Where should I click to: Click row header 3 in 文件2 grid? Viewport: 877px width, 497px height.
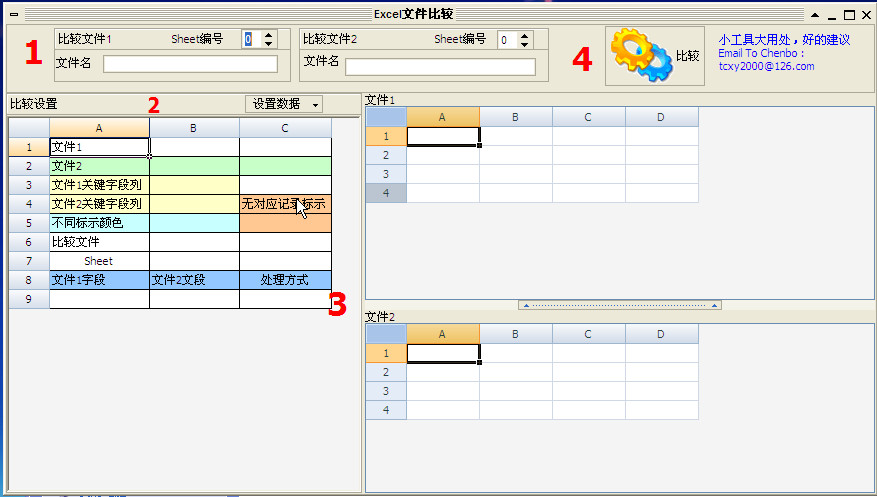[386, 391]
